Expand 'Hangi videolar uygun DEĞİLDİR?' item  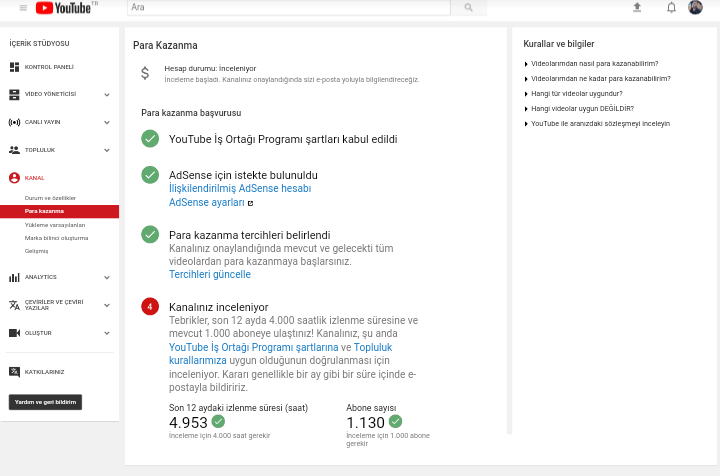pos(582,109)
